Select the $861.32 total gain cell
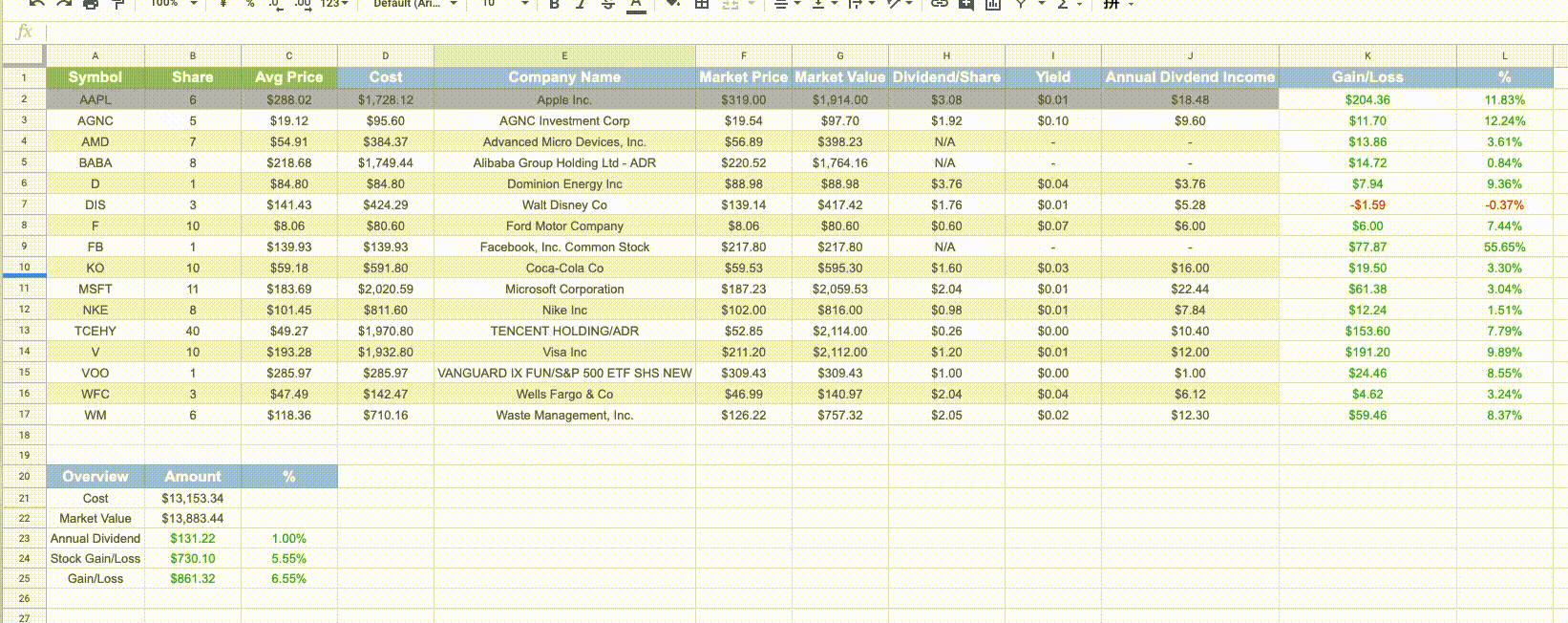 pyautogui.click(x=193, y=578)
